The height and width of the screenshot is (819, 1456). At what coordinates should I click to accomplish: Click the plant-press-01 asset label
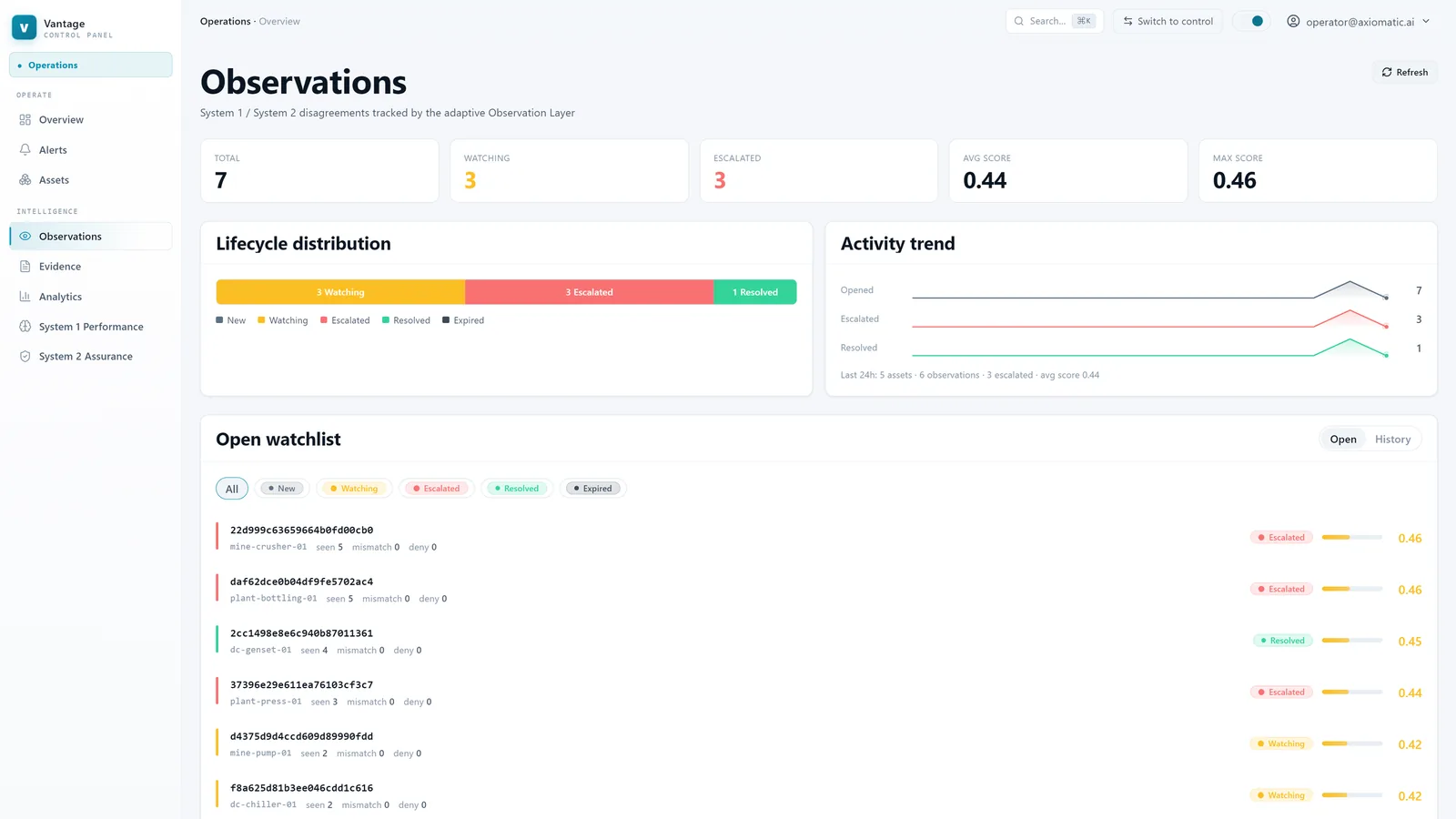(266, 702)
